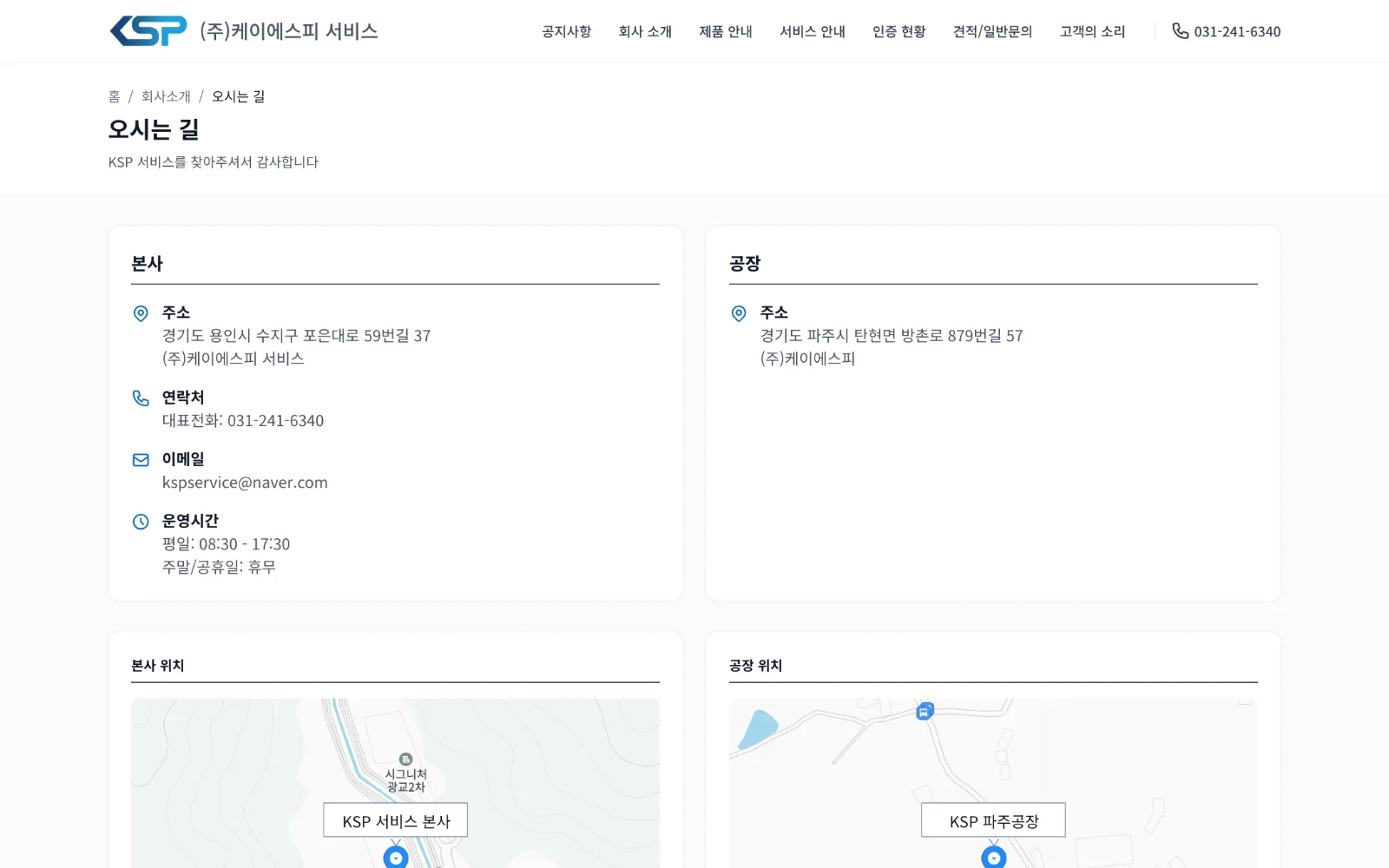Click the 시그니처 광교2차 map label
The width and height of the screenshot is (1389, 868).
point(406,780)
